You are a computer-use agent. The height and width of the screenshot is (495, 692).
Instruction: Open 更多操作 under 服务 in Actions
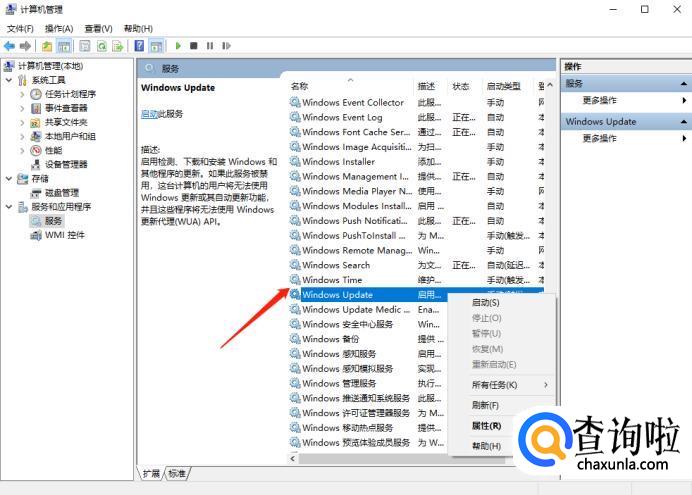(x=599, y=101)
